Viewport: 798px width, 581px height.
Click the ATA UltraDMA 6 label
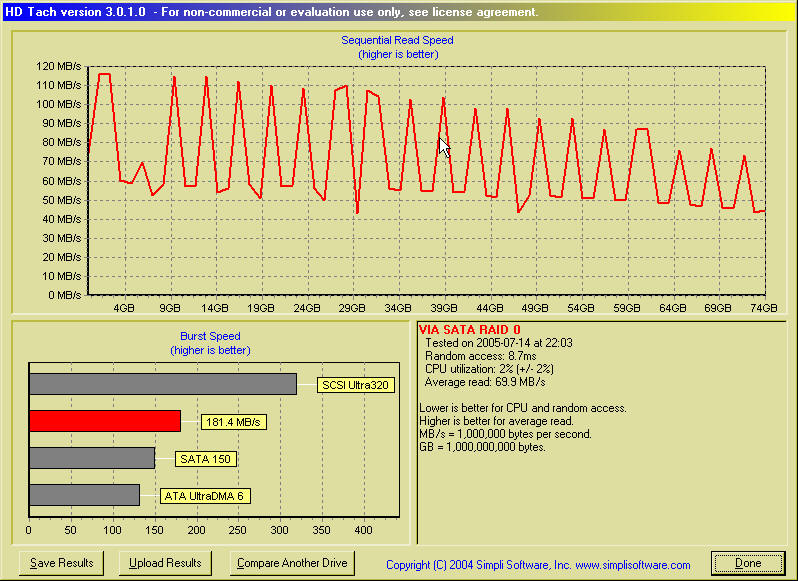[205, 496]
